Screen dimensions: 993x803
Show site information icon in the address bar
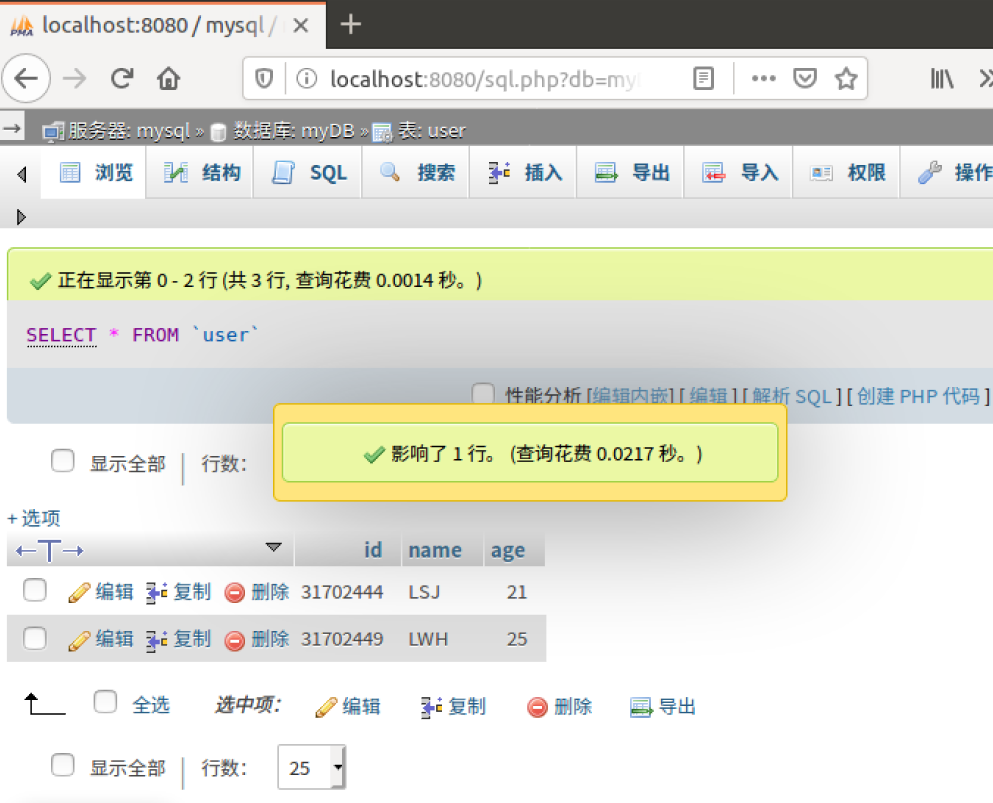pos(307,79)
